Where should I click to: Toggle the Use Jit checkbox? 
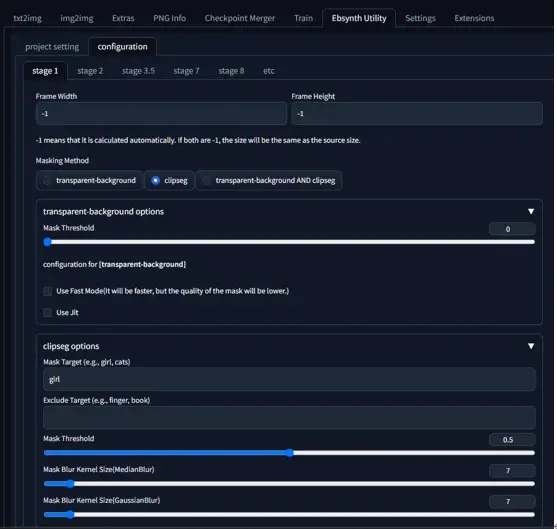(47, 313)
